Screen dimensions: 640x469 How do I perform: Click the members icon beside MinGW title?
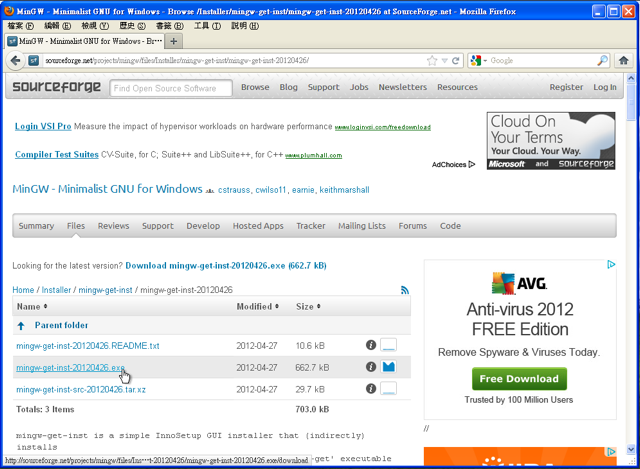pyautogui.click(x=210, y=191)
